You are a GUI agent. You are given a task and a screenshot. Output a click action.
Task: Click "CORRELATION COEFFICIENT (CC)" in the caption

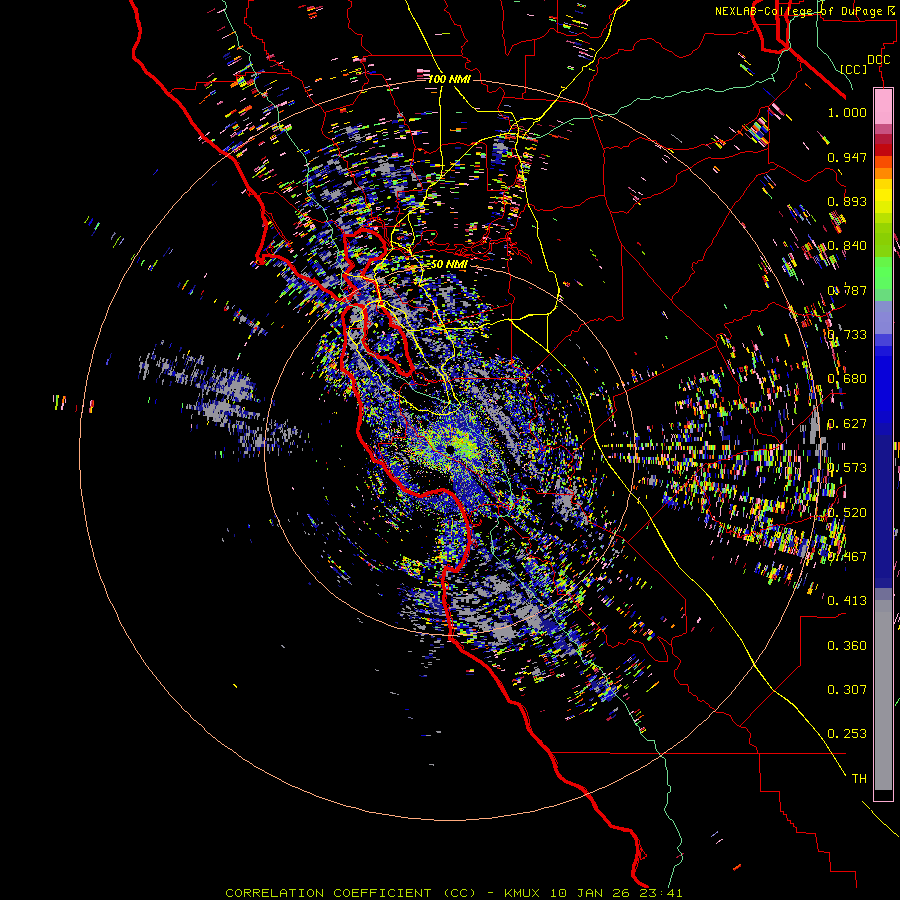click(x=350, y=893)
